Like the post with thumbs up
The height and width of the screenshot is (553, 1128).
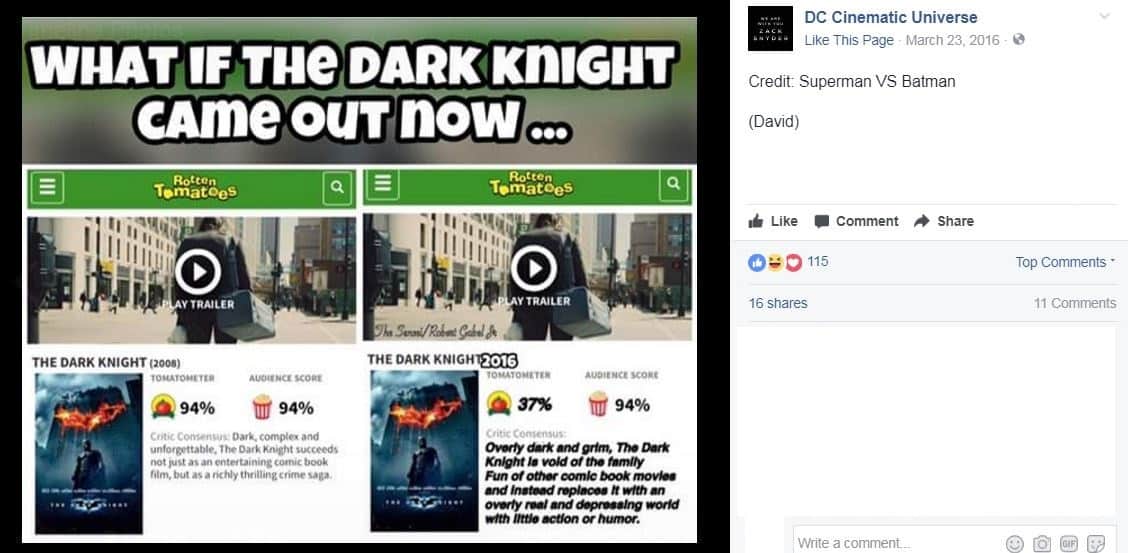tap(773, 221)
